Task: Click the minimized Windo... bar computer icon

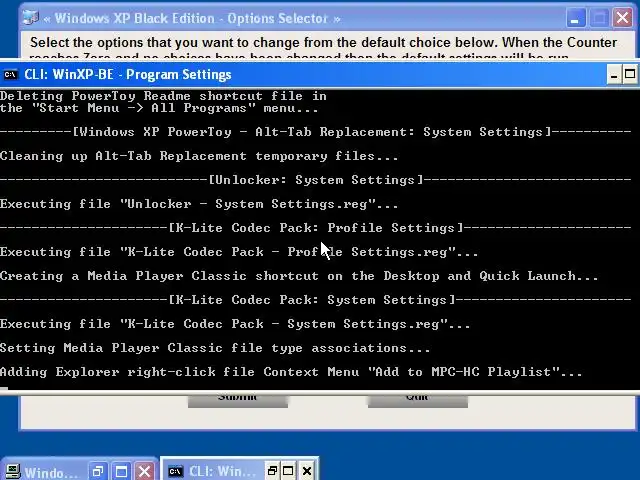Action: [13, 471]
